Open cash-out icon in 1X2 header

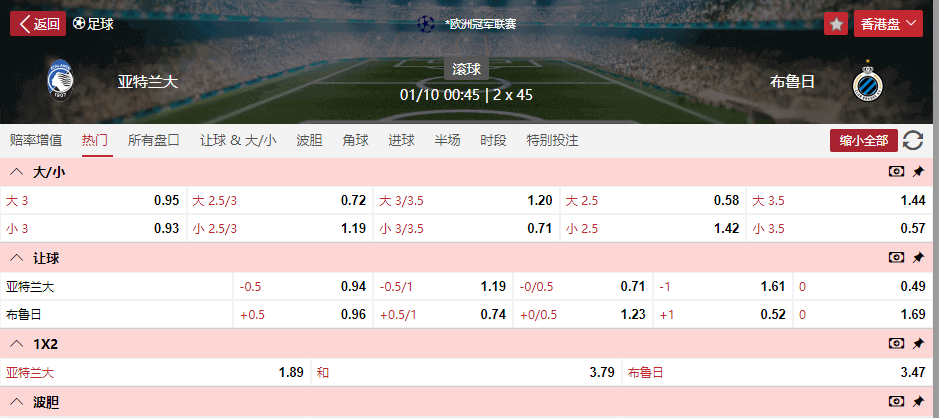tap(896, 344)
